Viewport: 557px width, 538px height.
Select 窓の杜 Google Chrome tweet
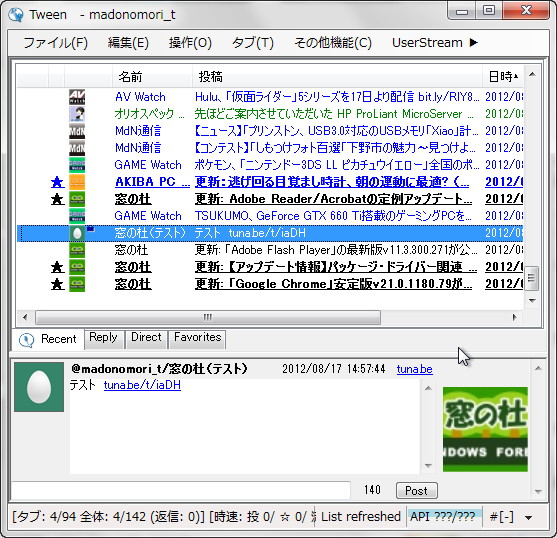333,284
